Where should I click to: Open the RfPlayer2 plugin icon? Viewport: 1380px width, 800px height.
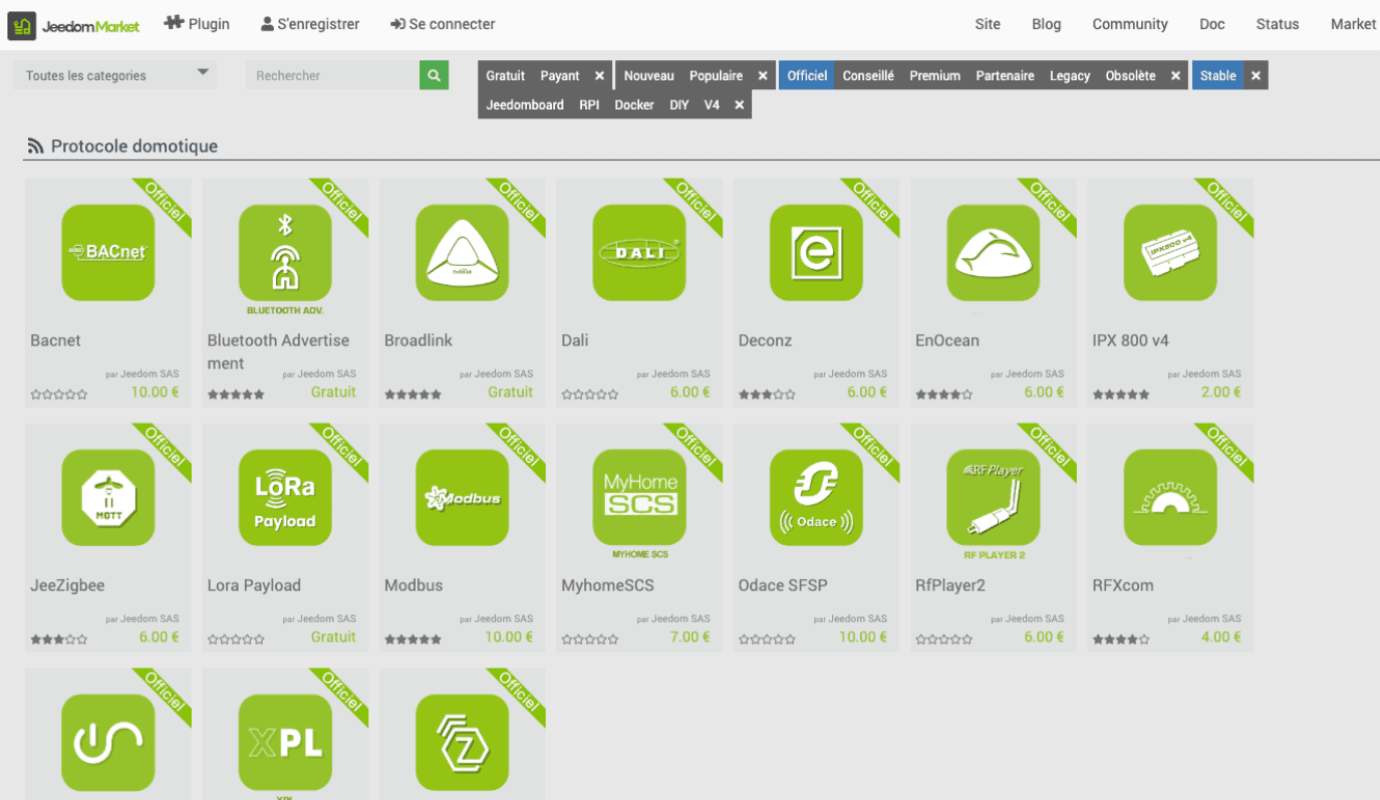point(993,497)
